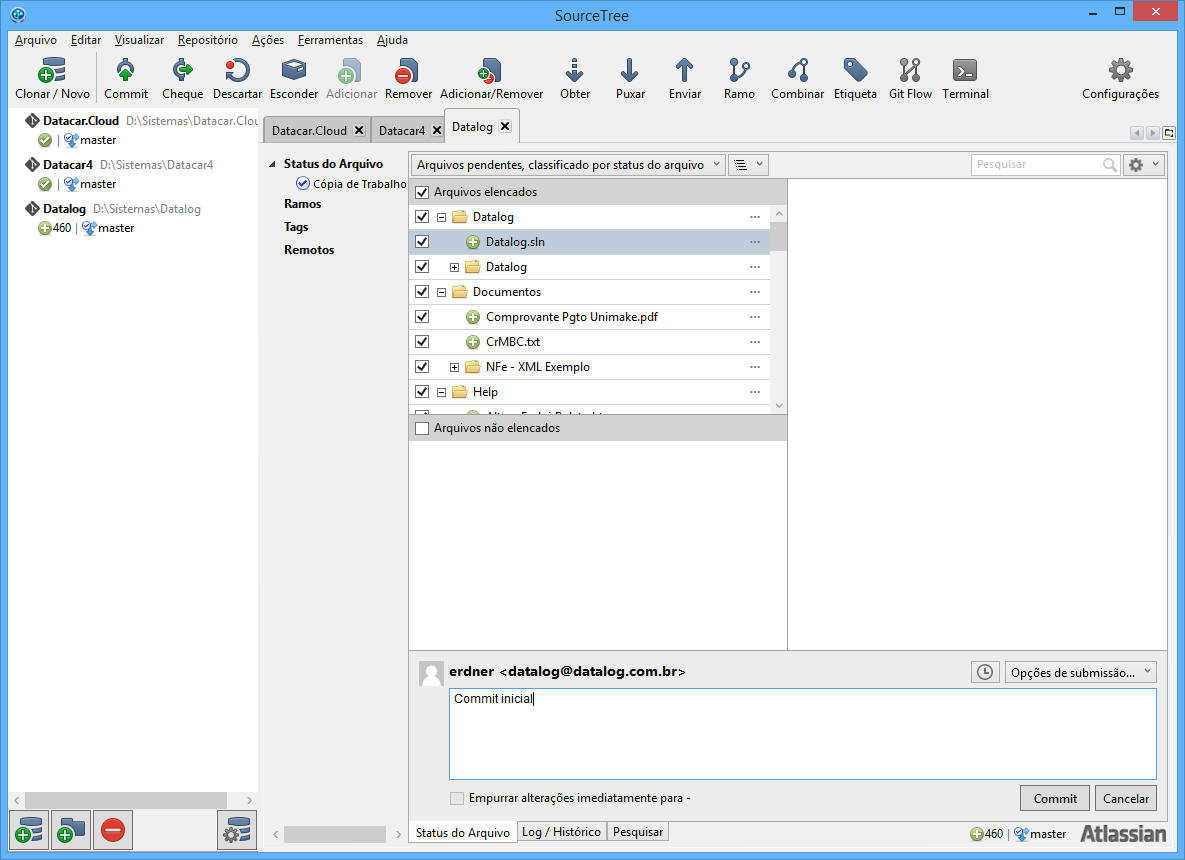Viewport: 1185px width, 860px height.
Task: Open the Opções de submissão dropdown
Action: pos(1080,672)
